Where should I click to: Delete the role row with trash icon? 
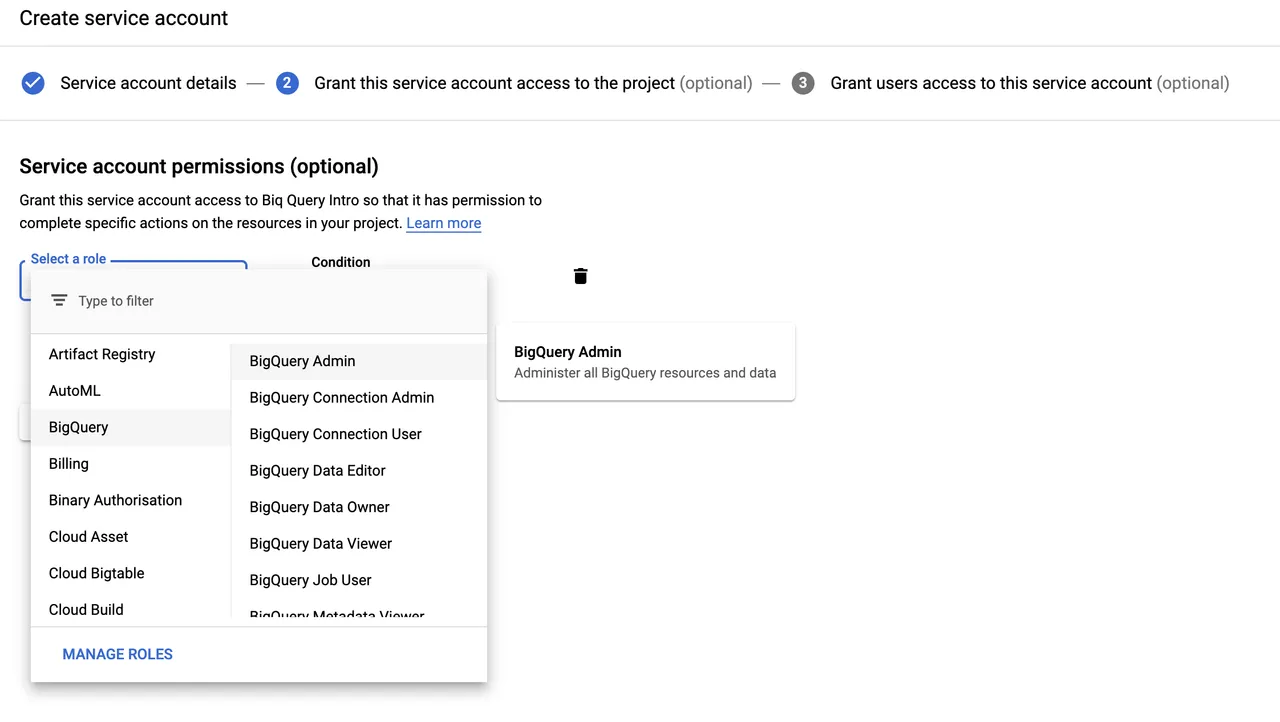click(x=580, y=276)
